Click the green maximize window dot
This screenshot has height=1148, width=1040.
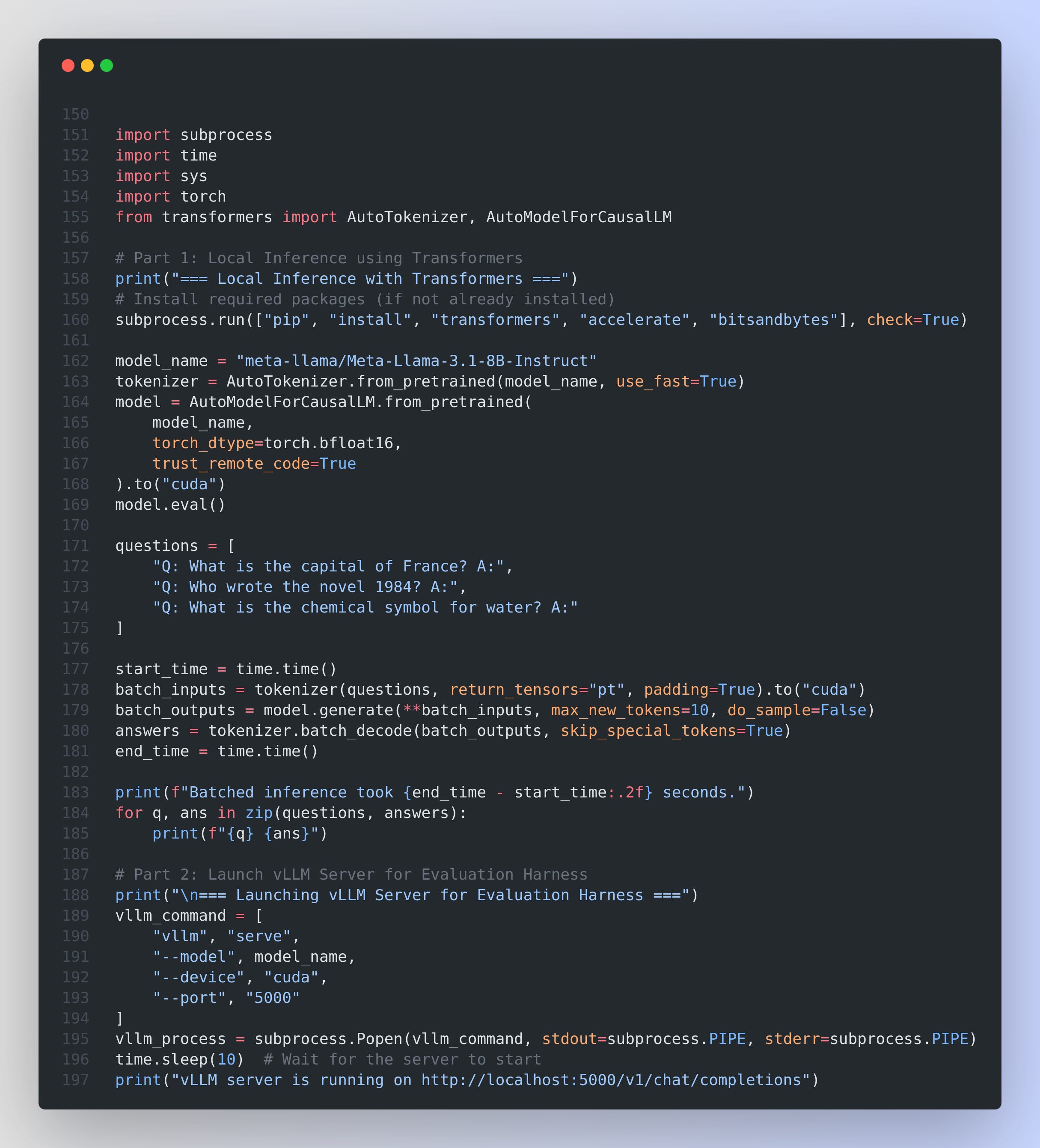(x=107, y=65)
